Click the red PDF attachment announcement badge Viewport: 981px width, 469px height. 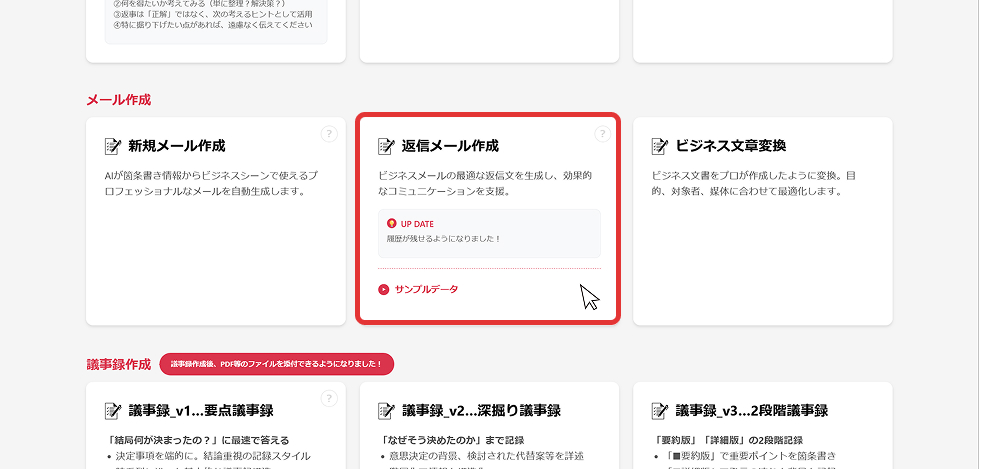(277, 364)
